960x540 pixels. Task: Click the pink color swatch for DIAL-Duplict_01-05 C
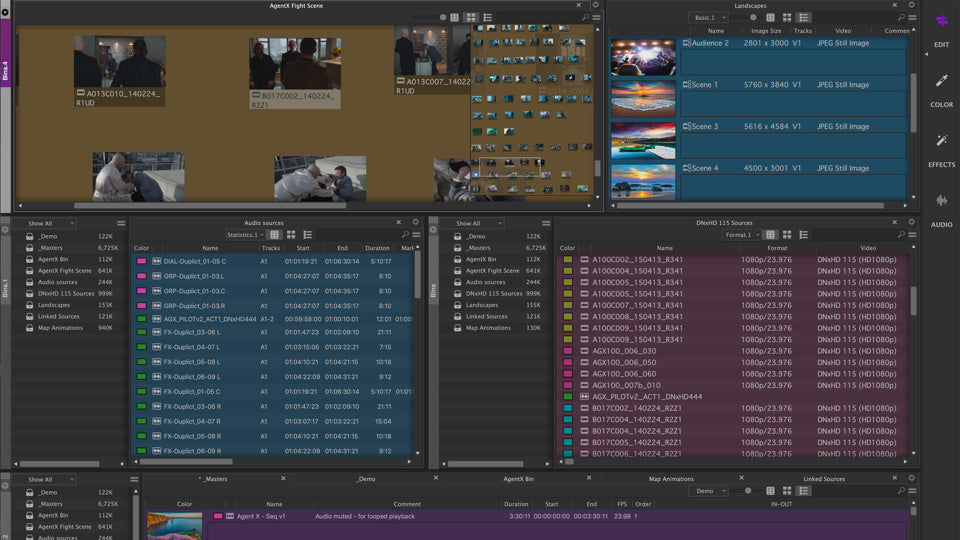point(141,261)
